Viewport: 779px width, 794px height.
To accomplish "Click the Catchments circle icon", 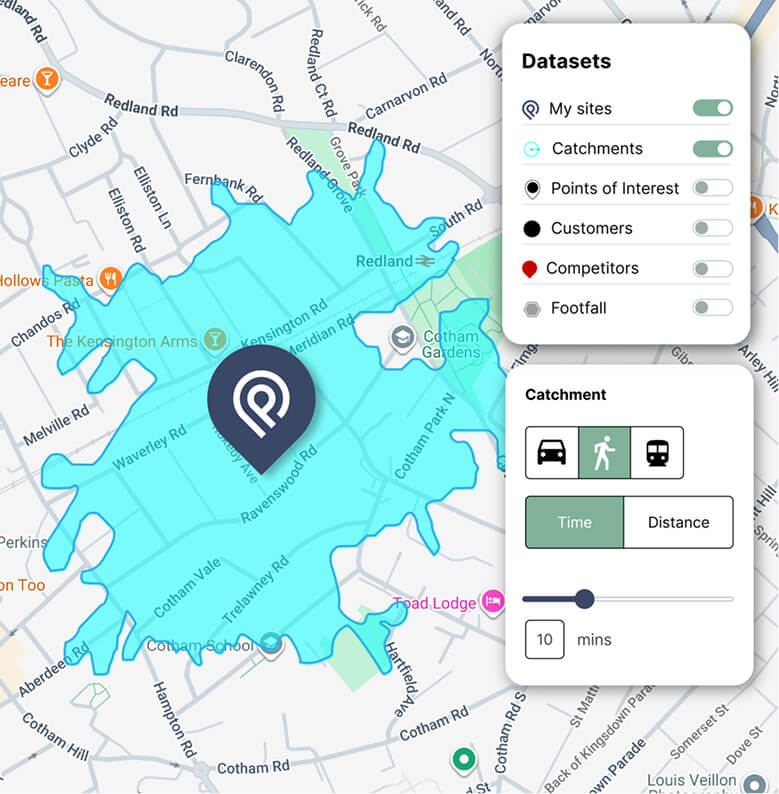I will [531, 149].
